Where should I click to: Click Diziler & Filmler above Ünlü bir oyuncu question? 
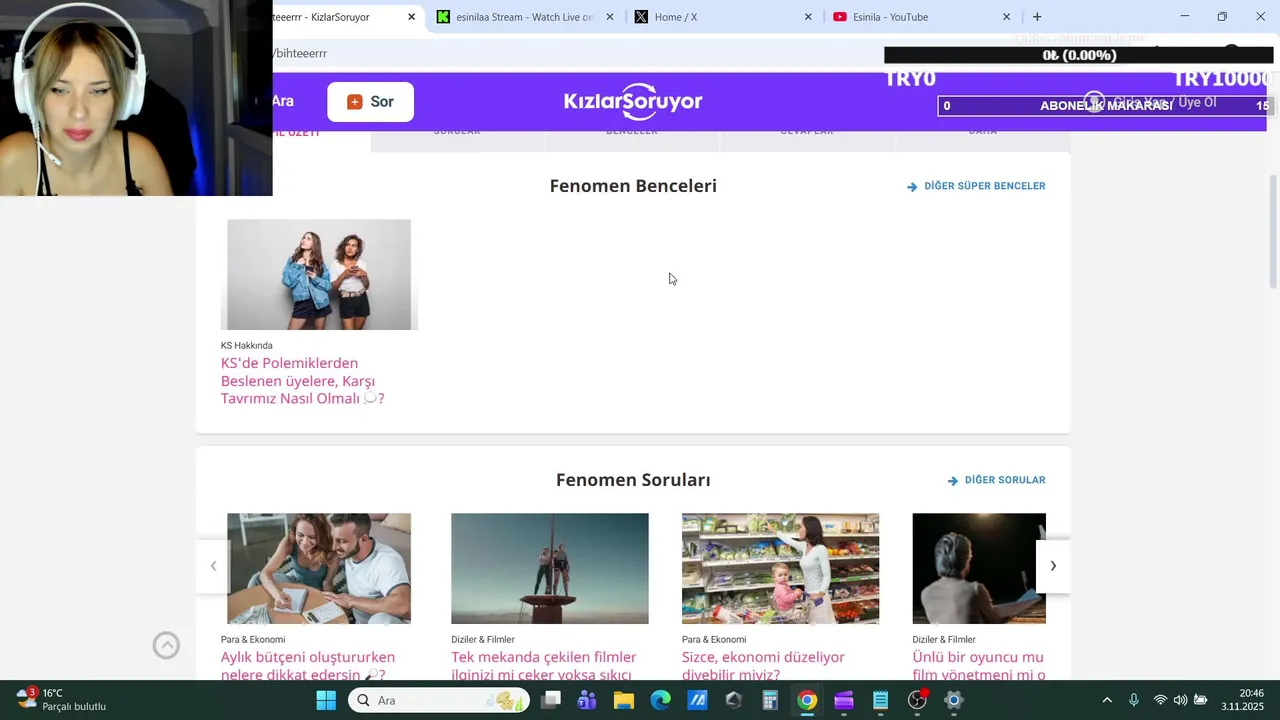[x=944, y=640]
